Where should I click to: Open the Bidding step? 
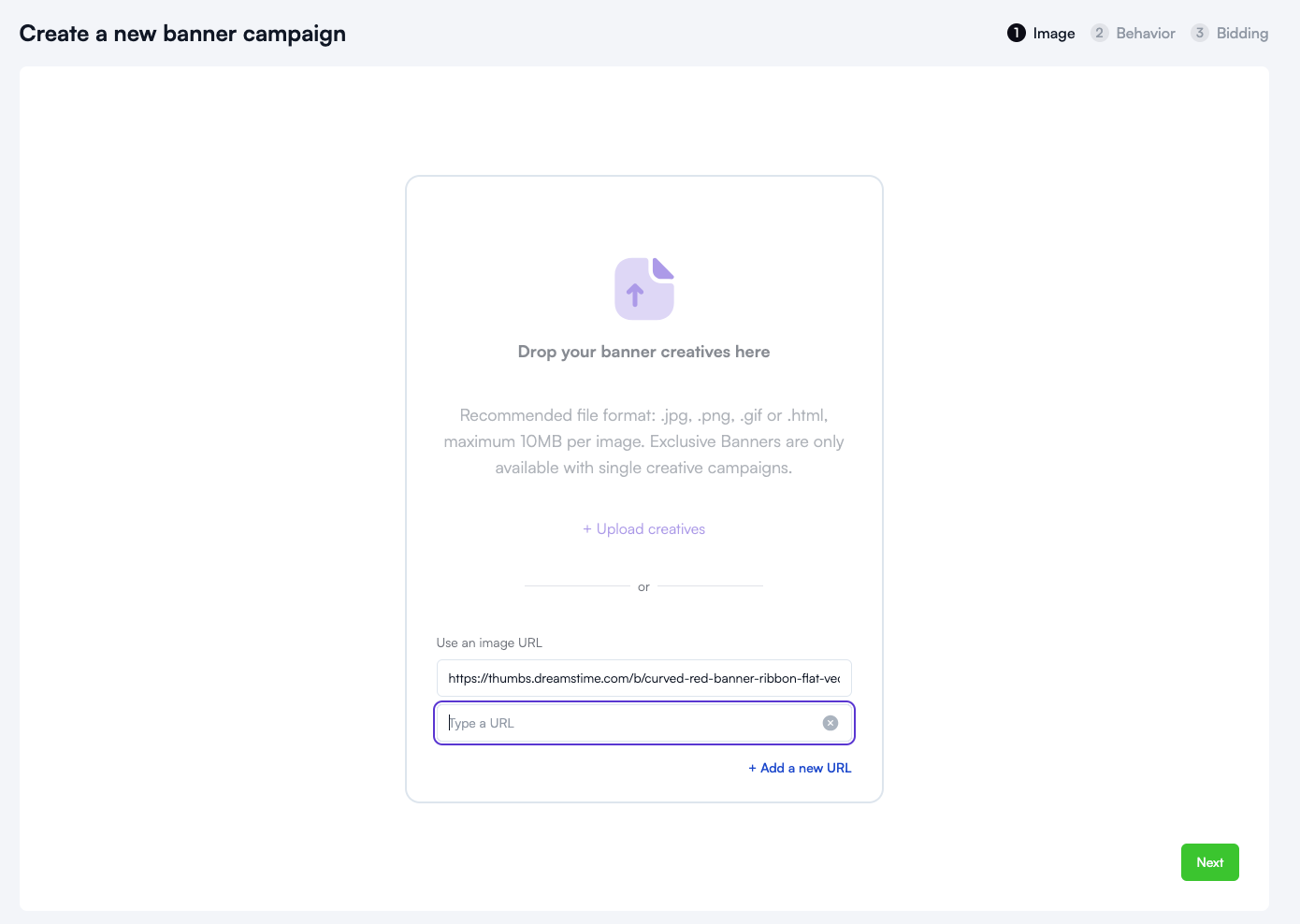tap(1242, 33)
